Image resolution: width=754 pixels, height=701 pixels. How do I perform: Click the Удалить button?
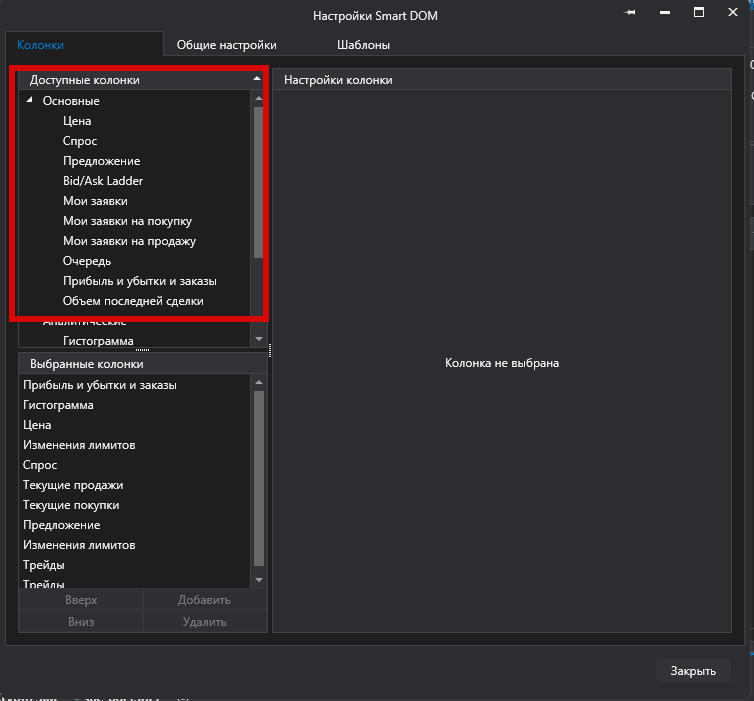(204, 622)
